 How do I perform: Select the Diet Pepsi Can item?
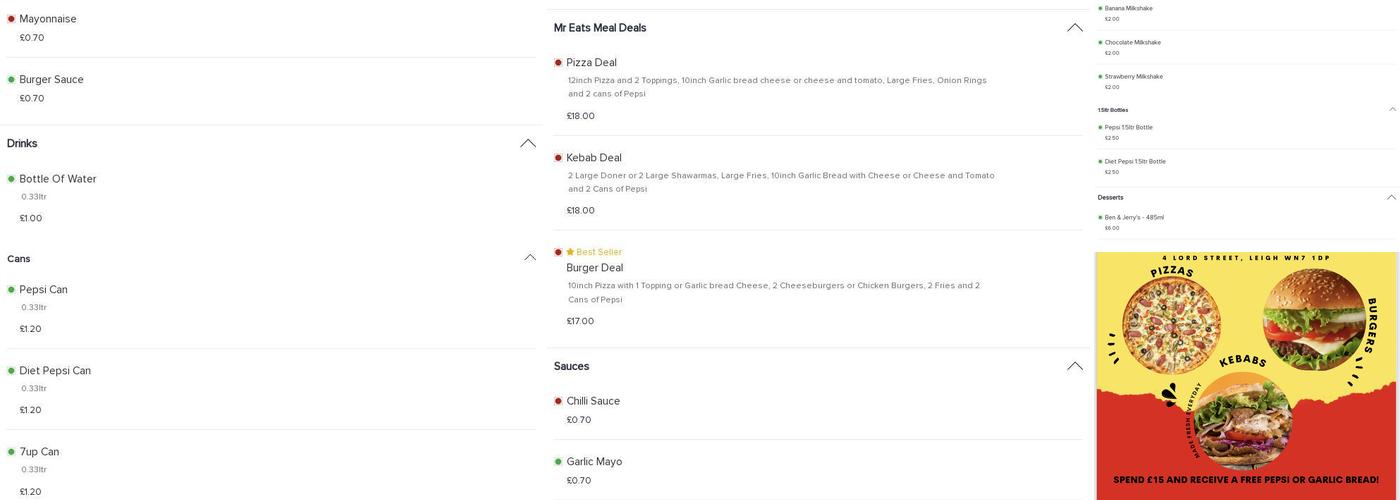(55, 371)
